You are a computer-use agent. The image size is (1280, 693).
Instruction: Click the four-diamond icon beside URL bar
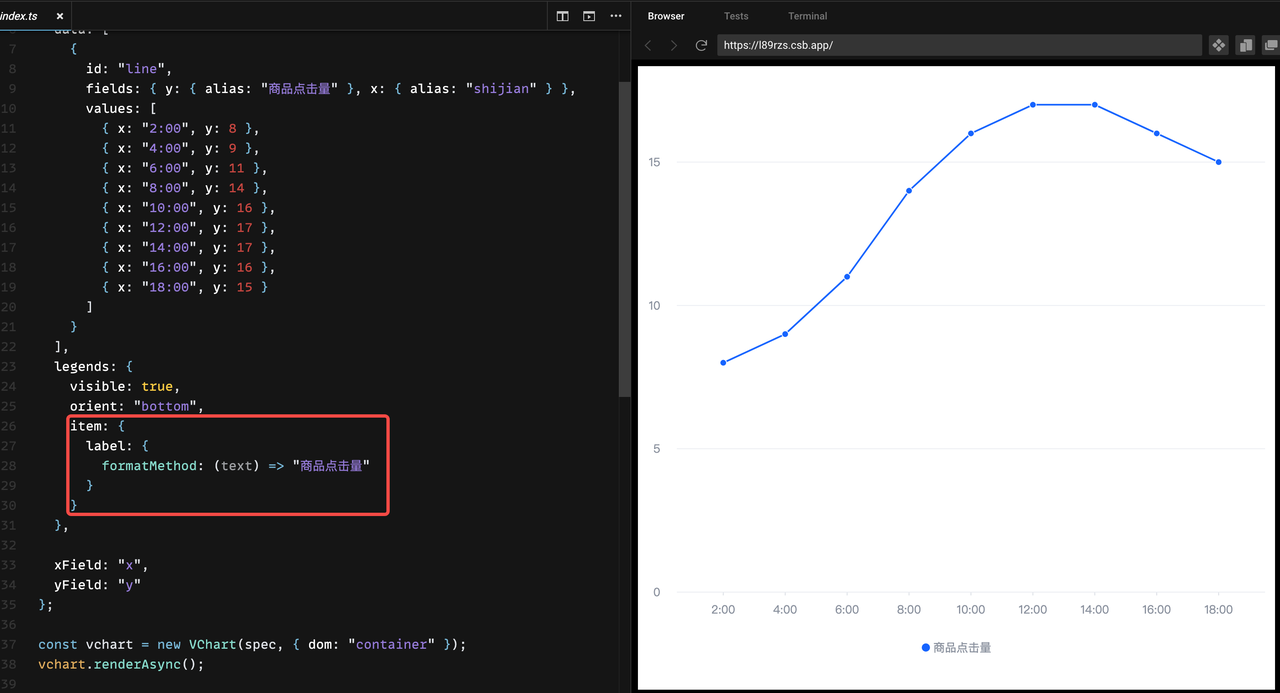pos(1218,45)
